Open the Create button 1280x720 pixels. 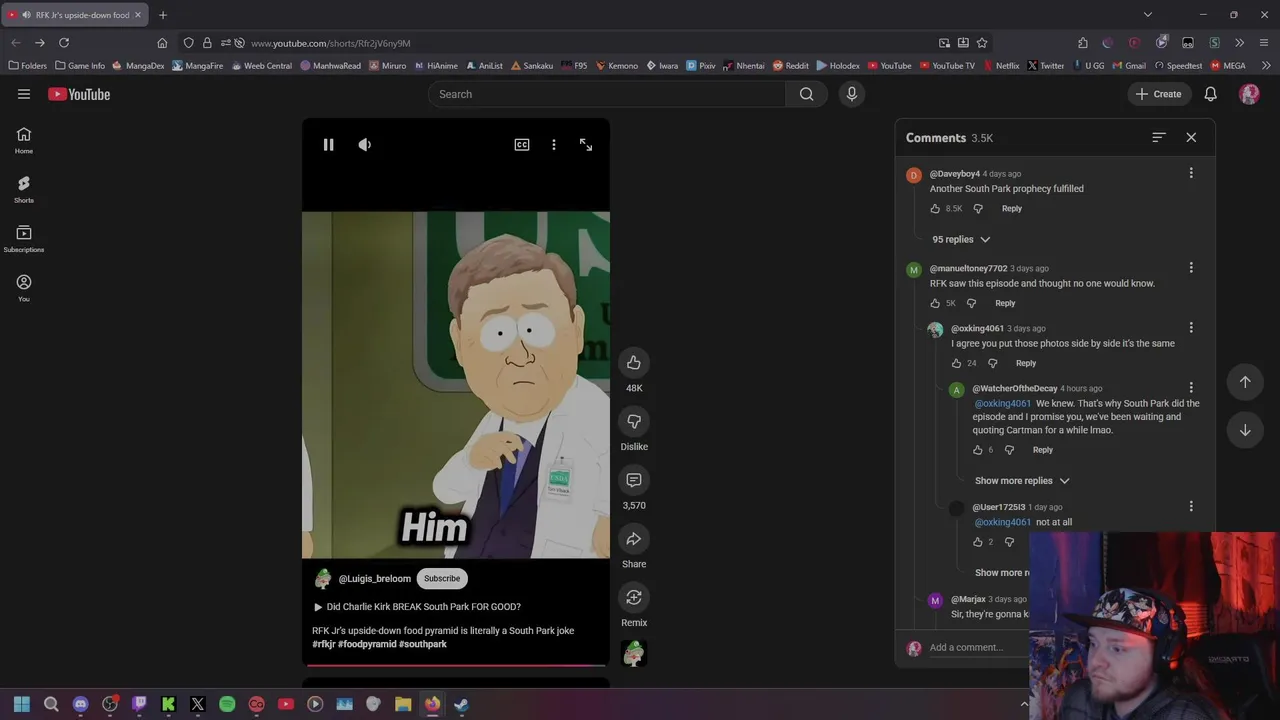click(x=1158, y=94)
